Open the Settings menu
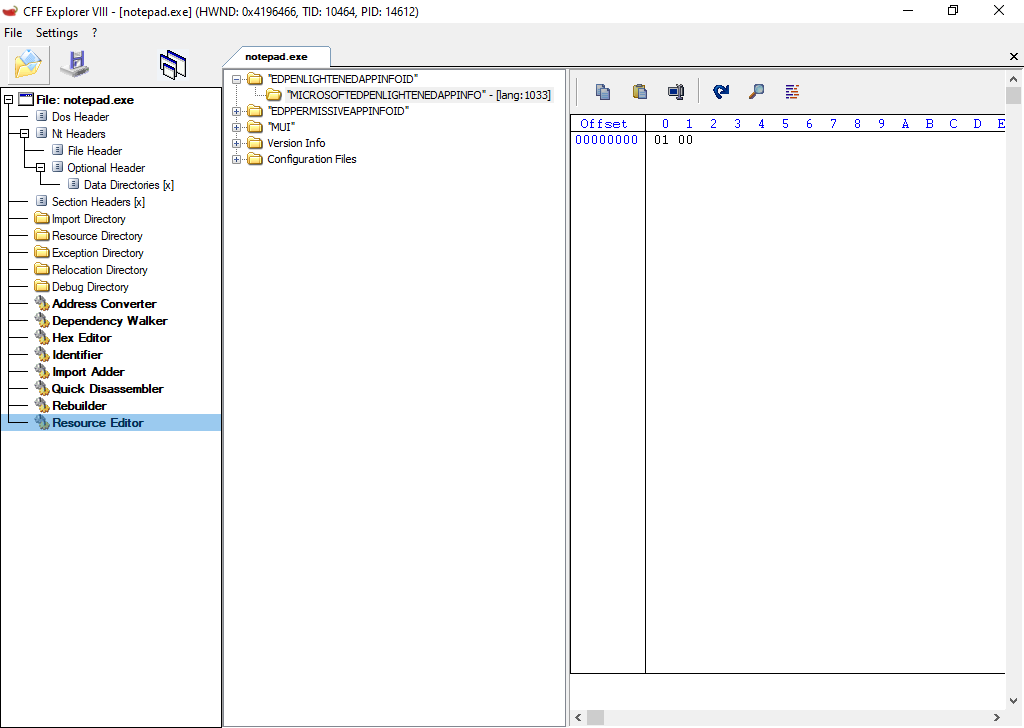The image size is (1024, 728). point(57,33)
